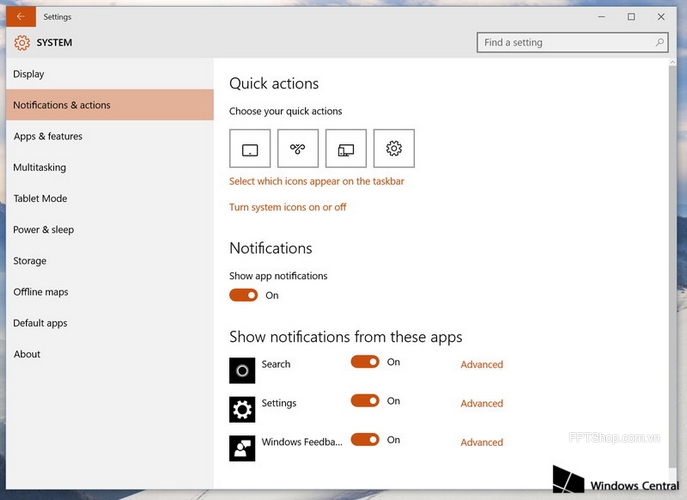This screenshot has width=687, height=500.
Task: Click the Search app icon
Action: click(x=242, y=371)
